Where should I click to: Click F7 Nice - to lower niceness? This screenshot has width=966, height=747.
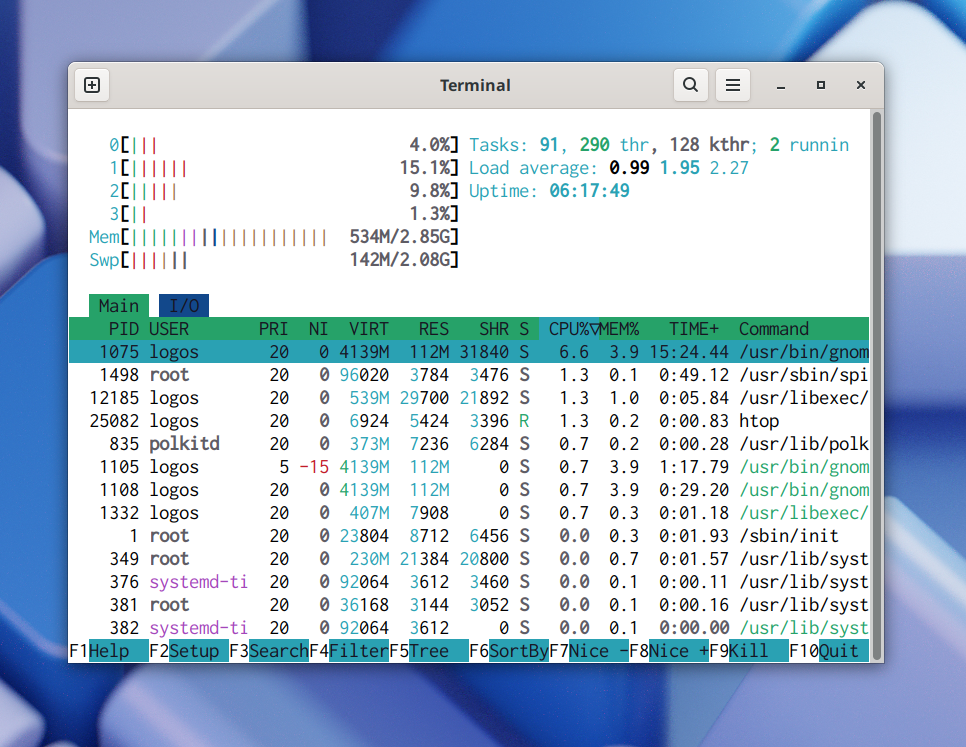[x=589, y=651]
